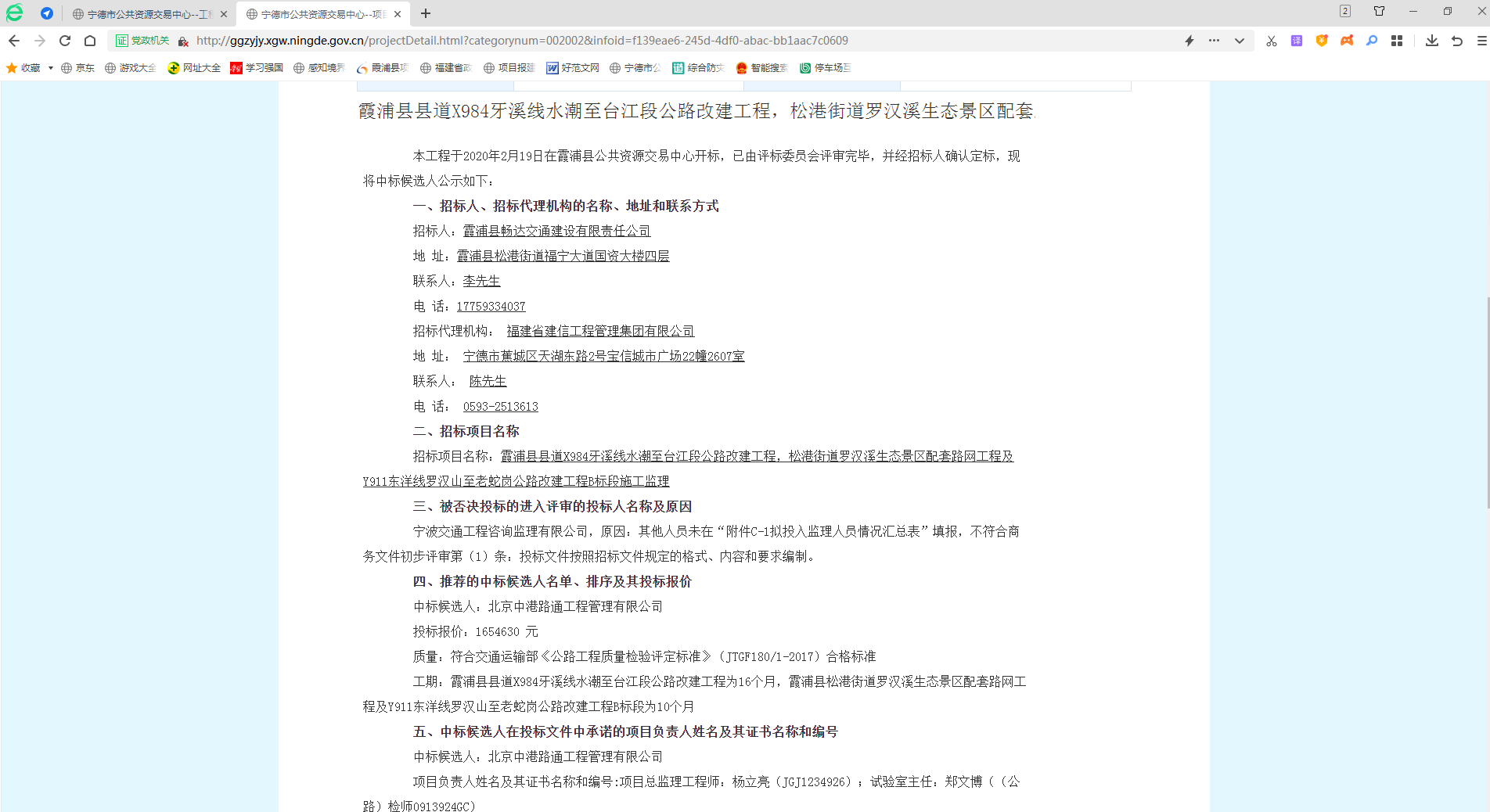Click the window counter badge showing 2

1345,11
